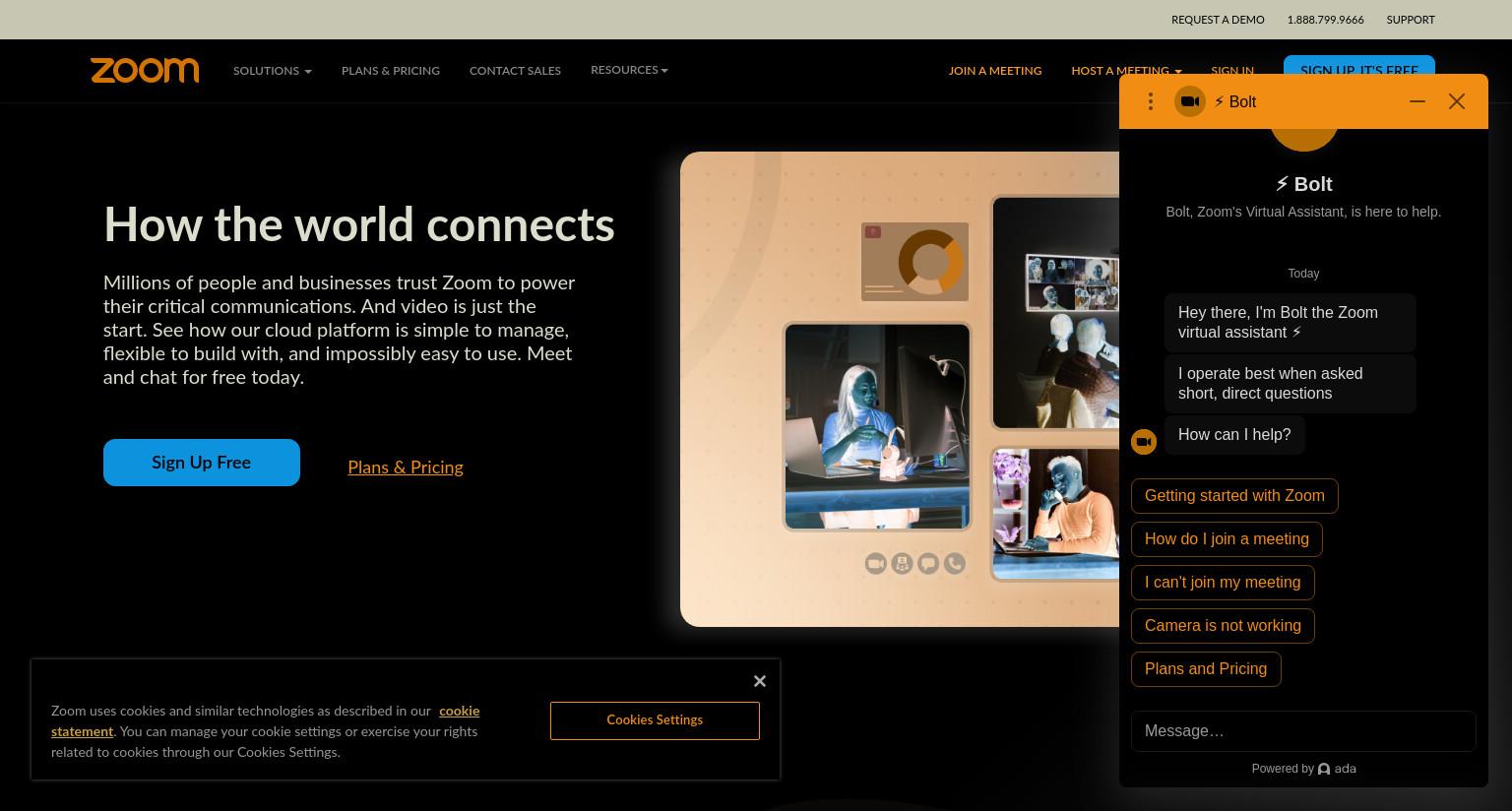1512x811 pixels.
Task: Click the How can I help? message
Action: 1234,435
